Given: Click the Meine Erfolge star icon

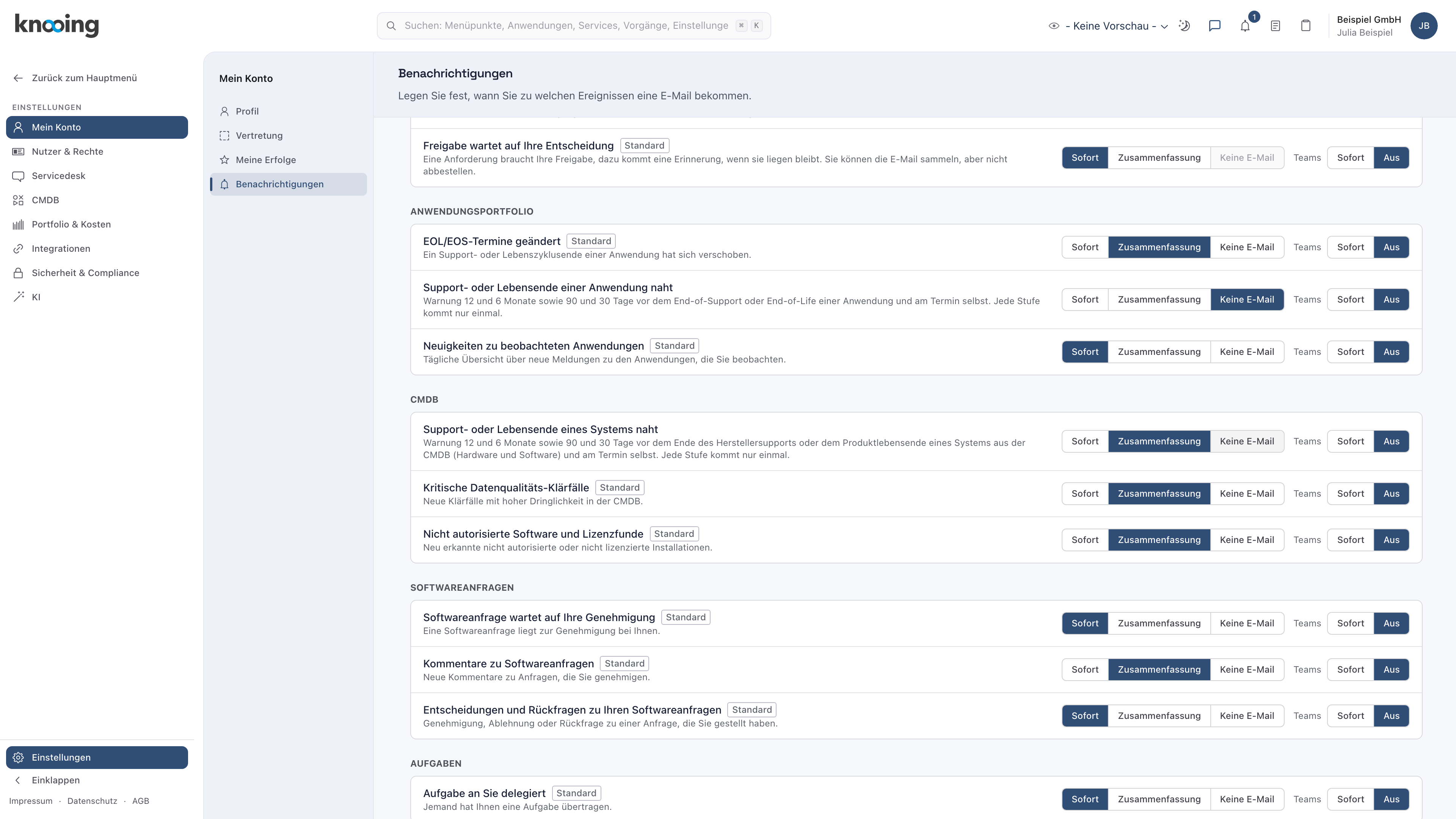Looking at the screenshot, I should tap(224, 160).
